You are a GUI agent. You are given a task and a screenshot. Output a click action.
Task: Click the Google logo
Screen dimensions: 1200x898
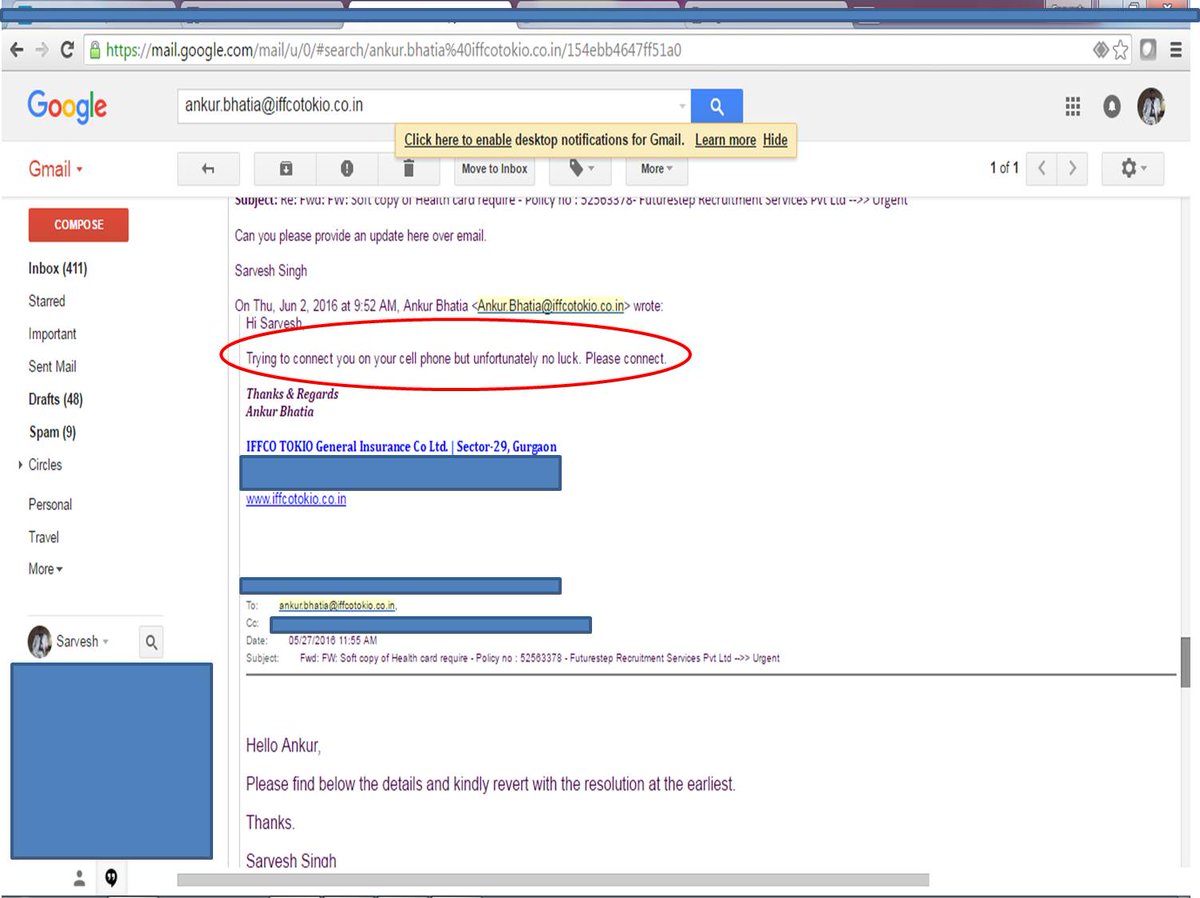click(67, 106)
